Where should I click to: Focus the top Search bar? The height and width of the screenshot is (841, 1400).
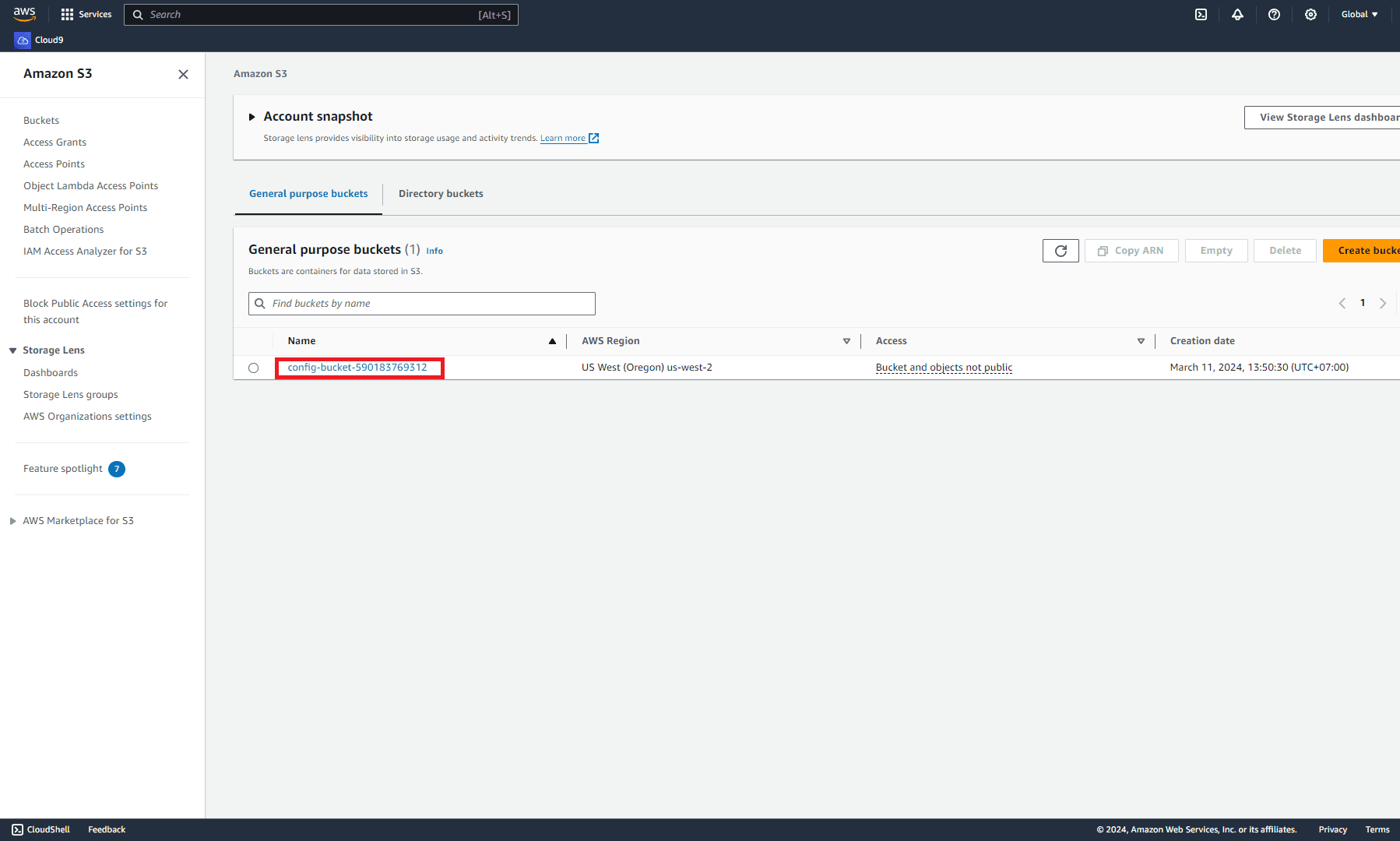click(321, 15)
